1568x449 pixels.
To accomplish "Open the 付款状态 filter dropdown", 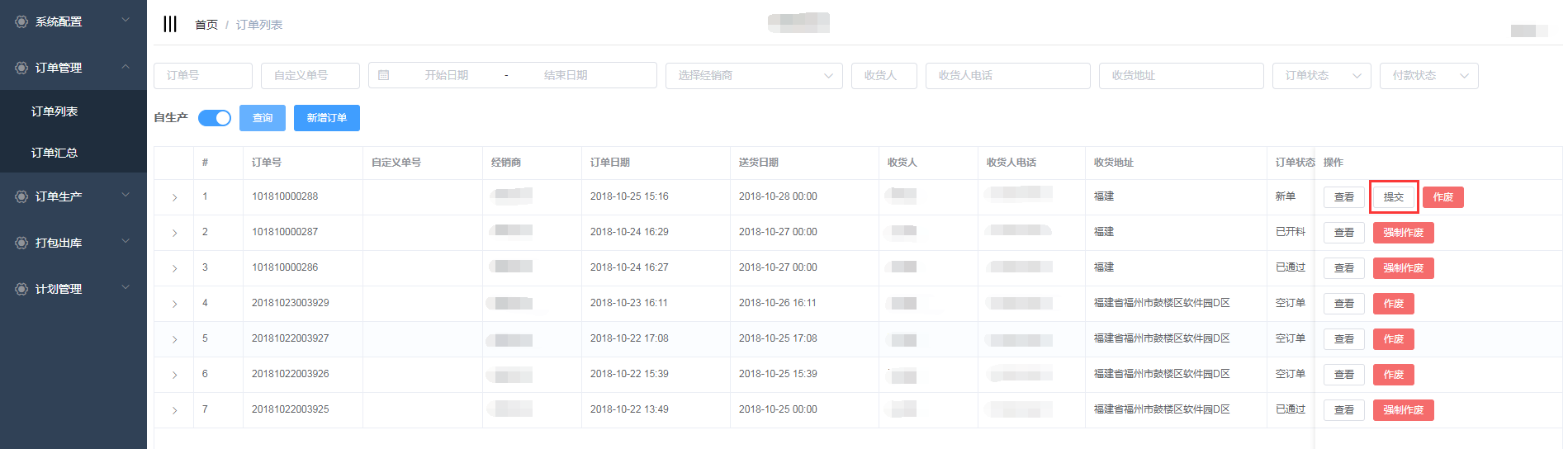I will (1428, 75).
